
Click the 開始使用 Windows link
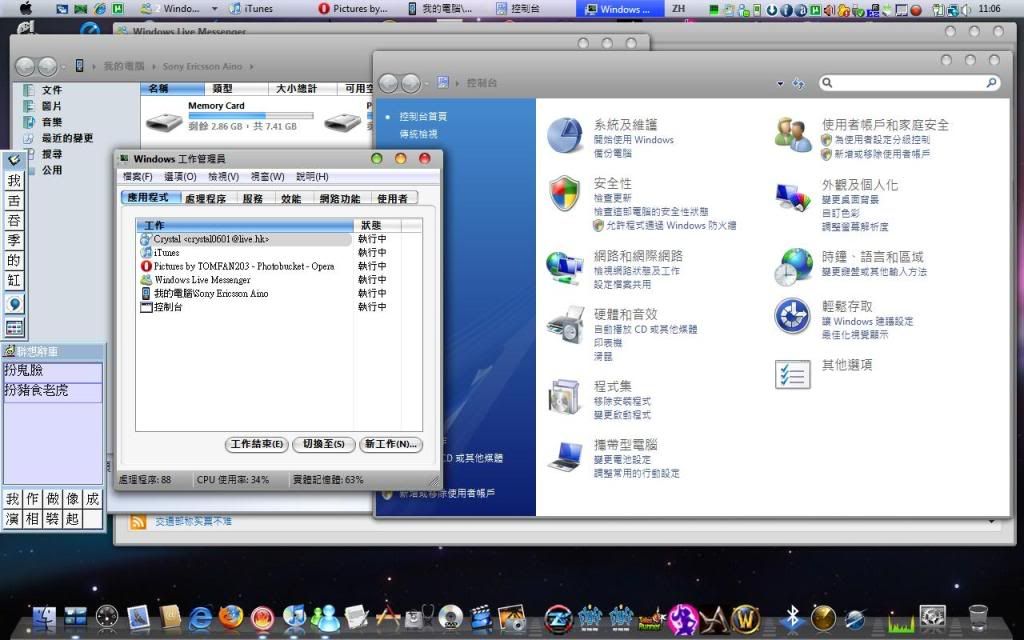tap(633, 140)
